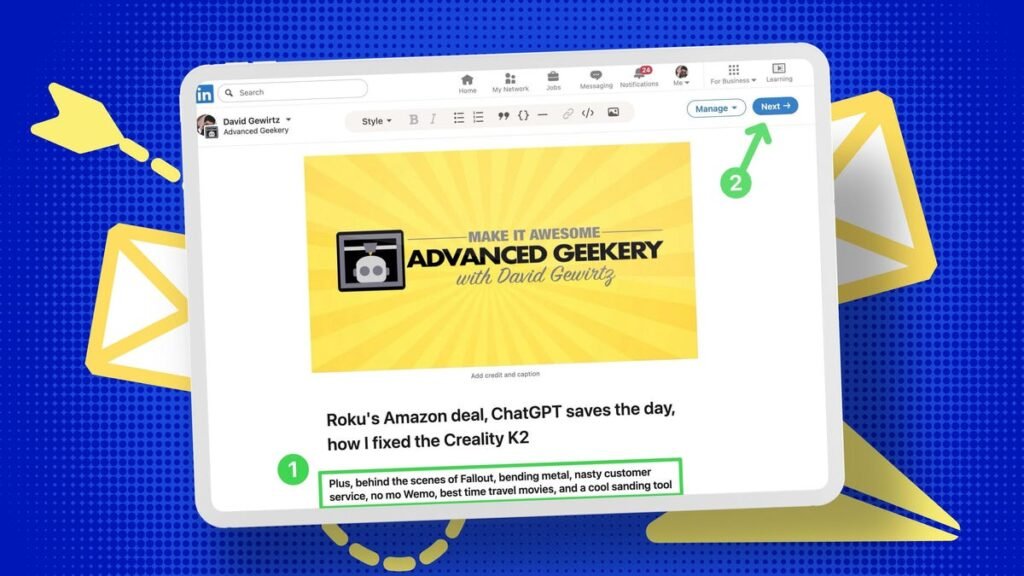The width and height of the screenshot is (1024, 576).
Task: Click the Next button
Action: (x=774, y=106)
